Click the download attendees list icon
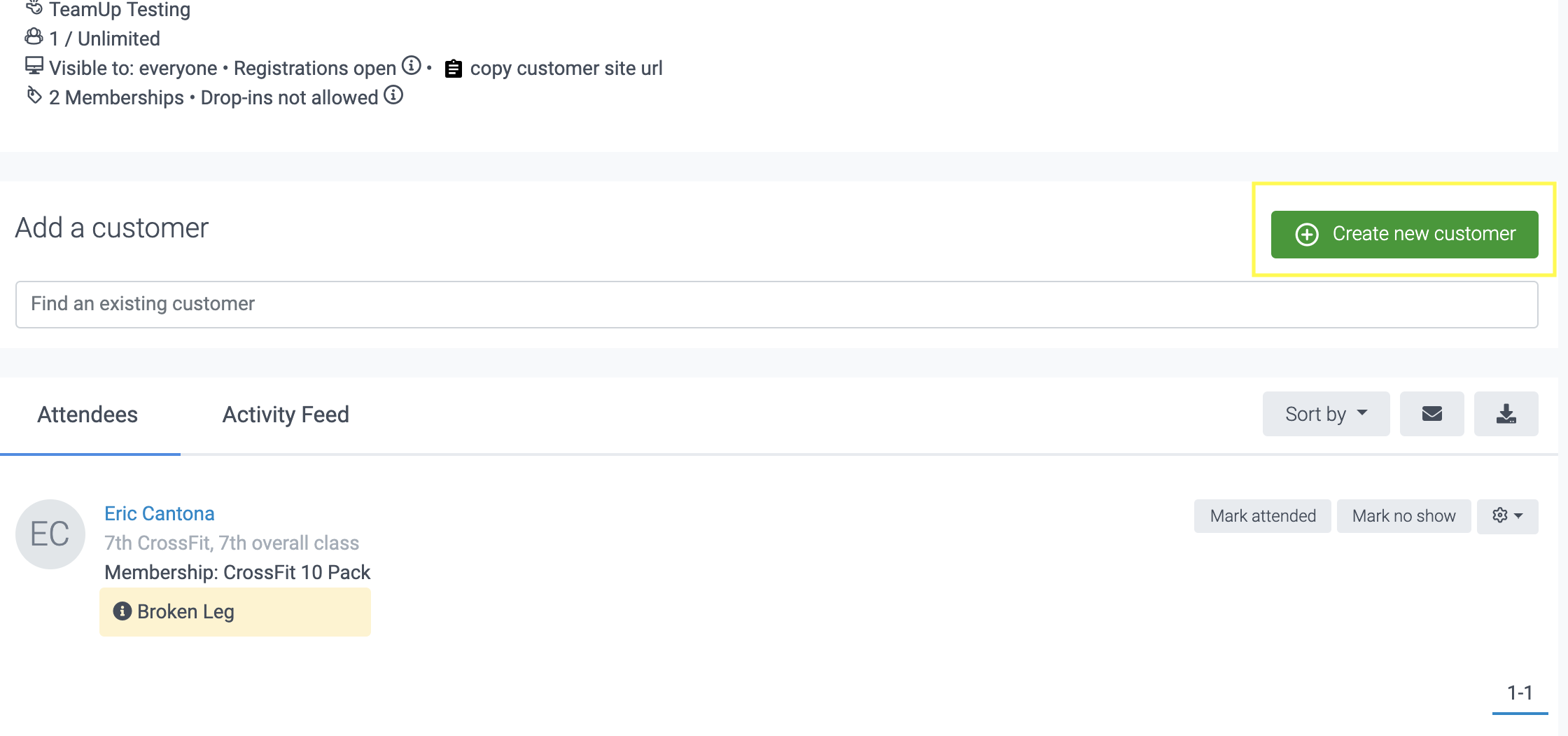This screenshot has height=736, width=1568. (x=1506, y=414)
